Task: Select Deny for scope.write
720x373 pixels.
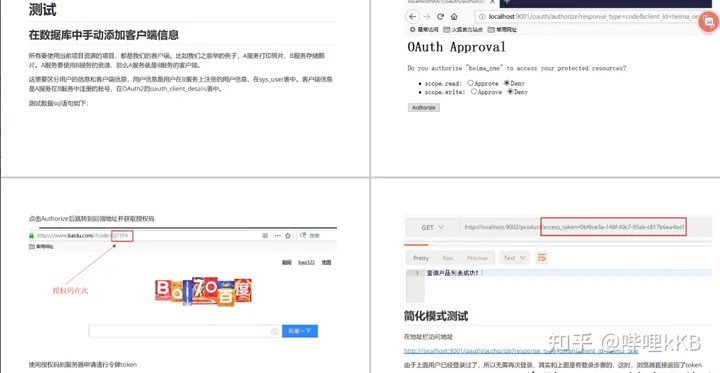Action: [510, 92]
